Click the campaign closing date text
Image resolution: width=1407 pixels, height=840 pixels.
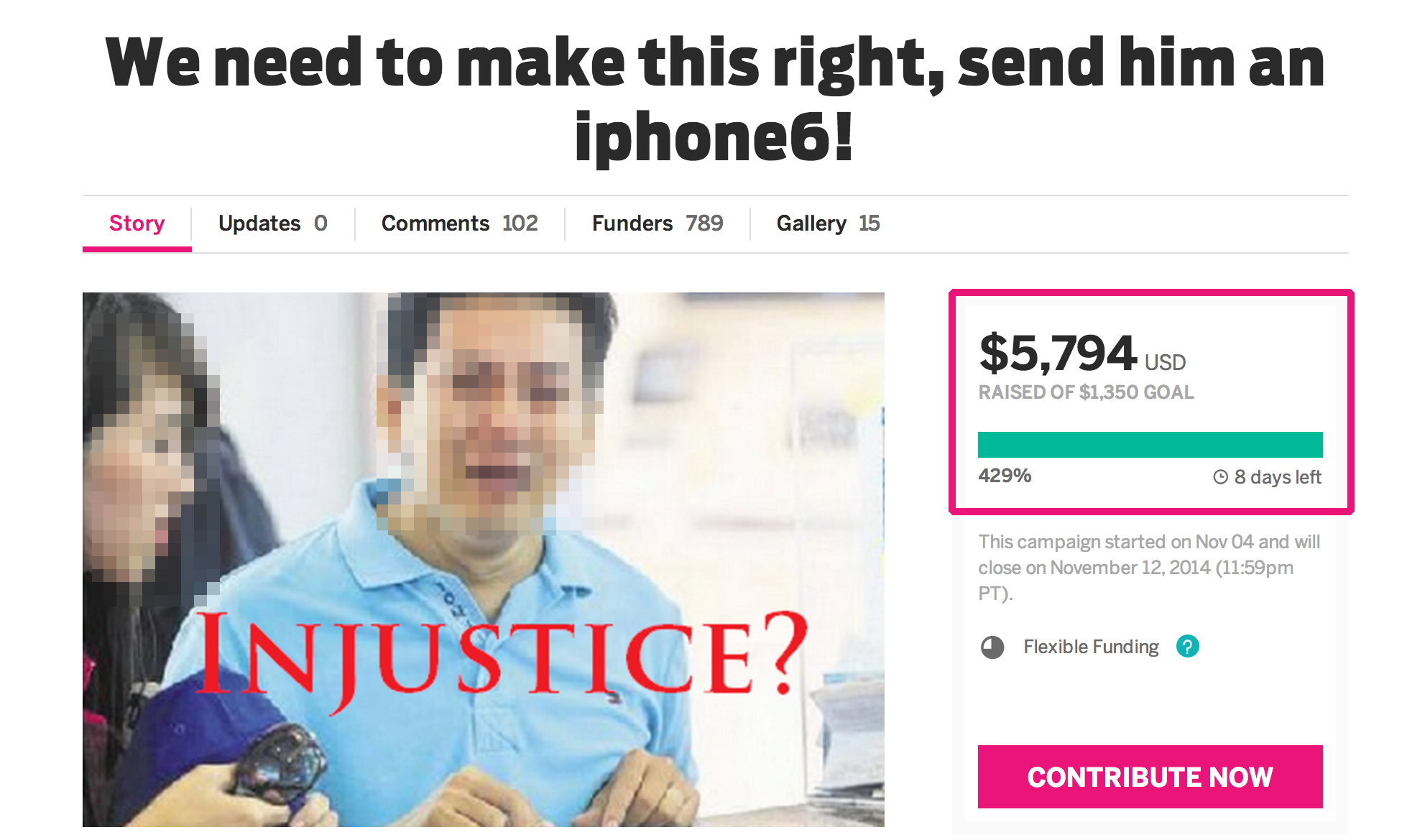1150,568
